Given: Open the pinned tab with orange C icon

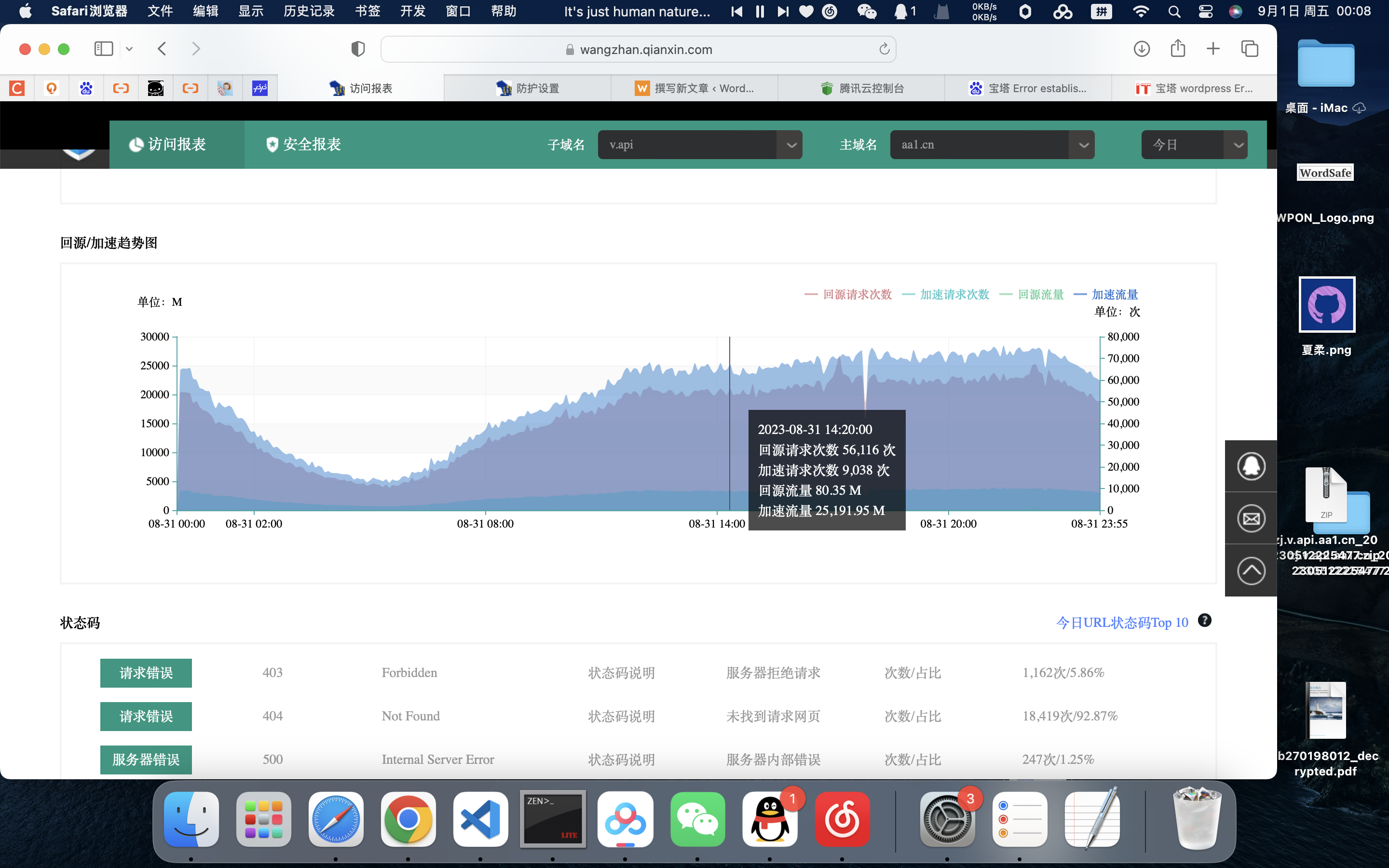Looking at the screenshot, I should point(17,88).
